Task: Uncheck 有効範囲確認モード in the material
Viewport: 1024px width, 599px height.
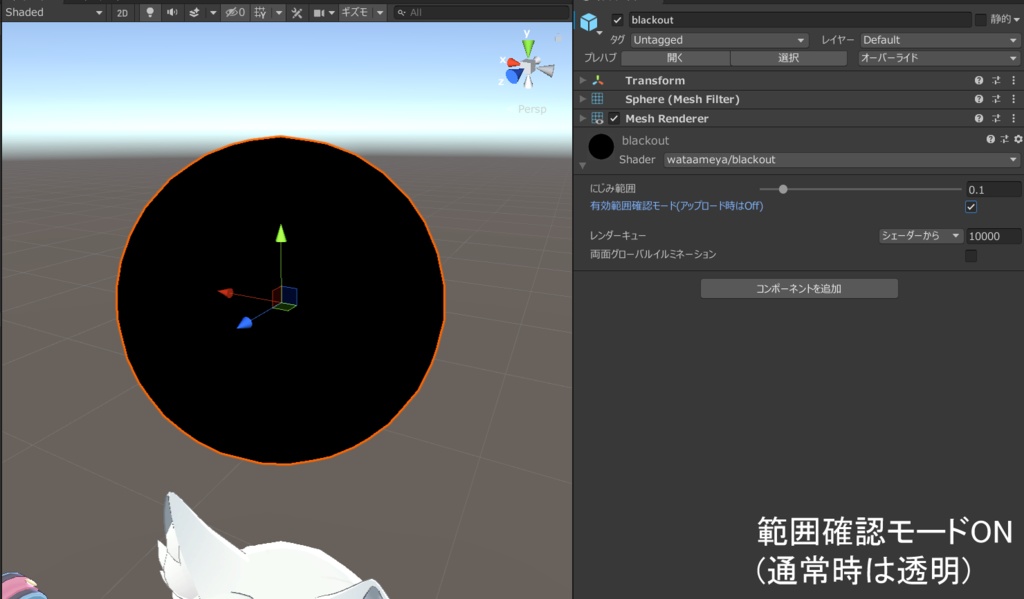Action: (969, 207)
